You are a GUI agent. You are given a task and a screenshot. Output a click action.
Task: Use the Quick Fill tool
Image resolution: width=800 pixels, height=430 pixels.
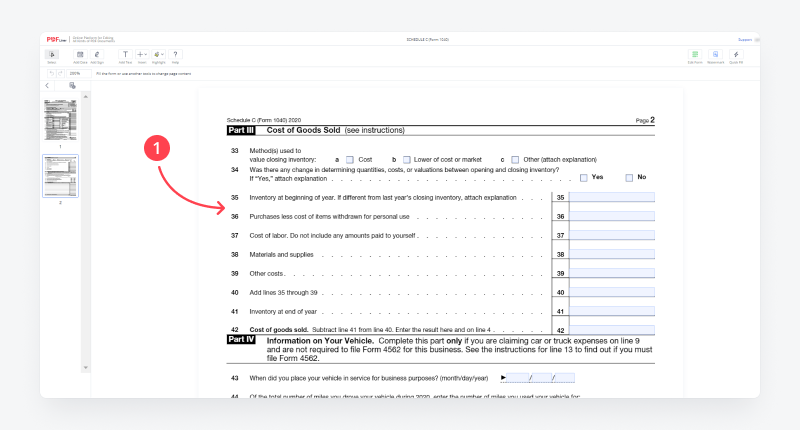736,56
